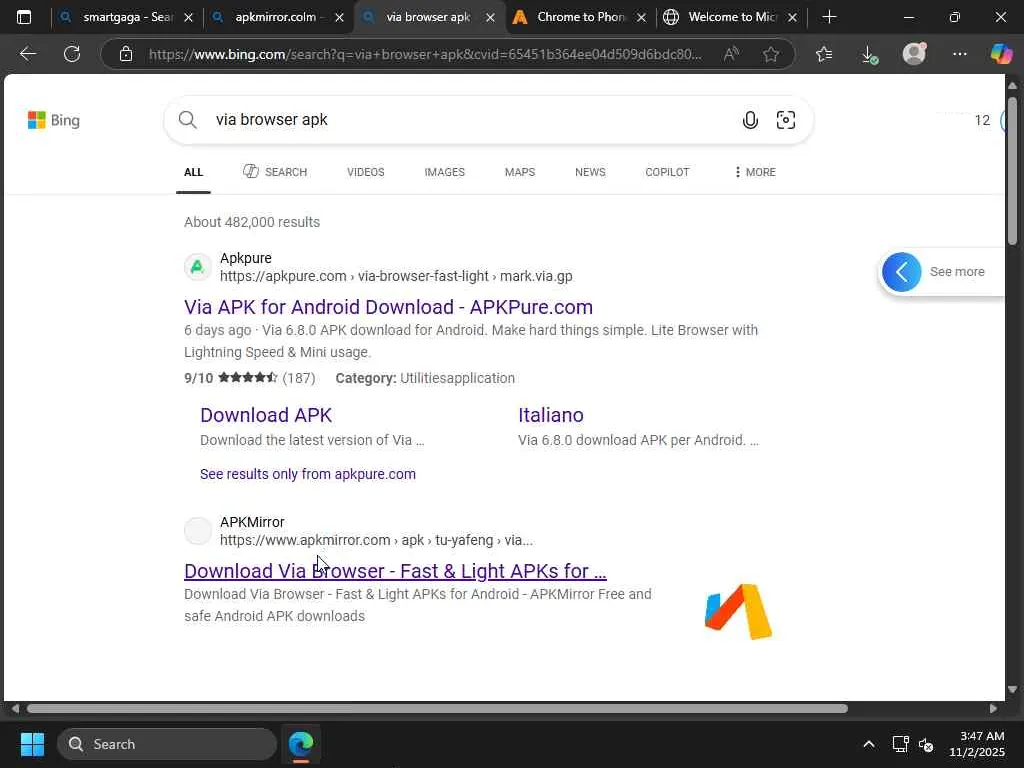Show hidden system tray icons
The height and width of the screenshot is (768, 1024).
pyautogui.click(x=869, y=744)
